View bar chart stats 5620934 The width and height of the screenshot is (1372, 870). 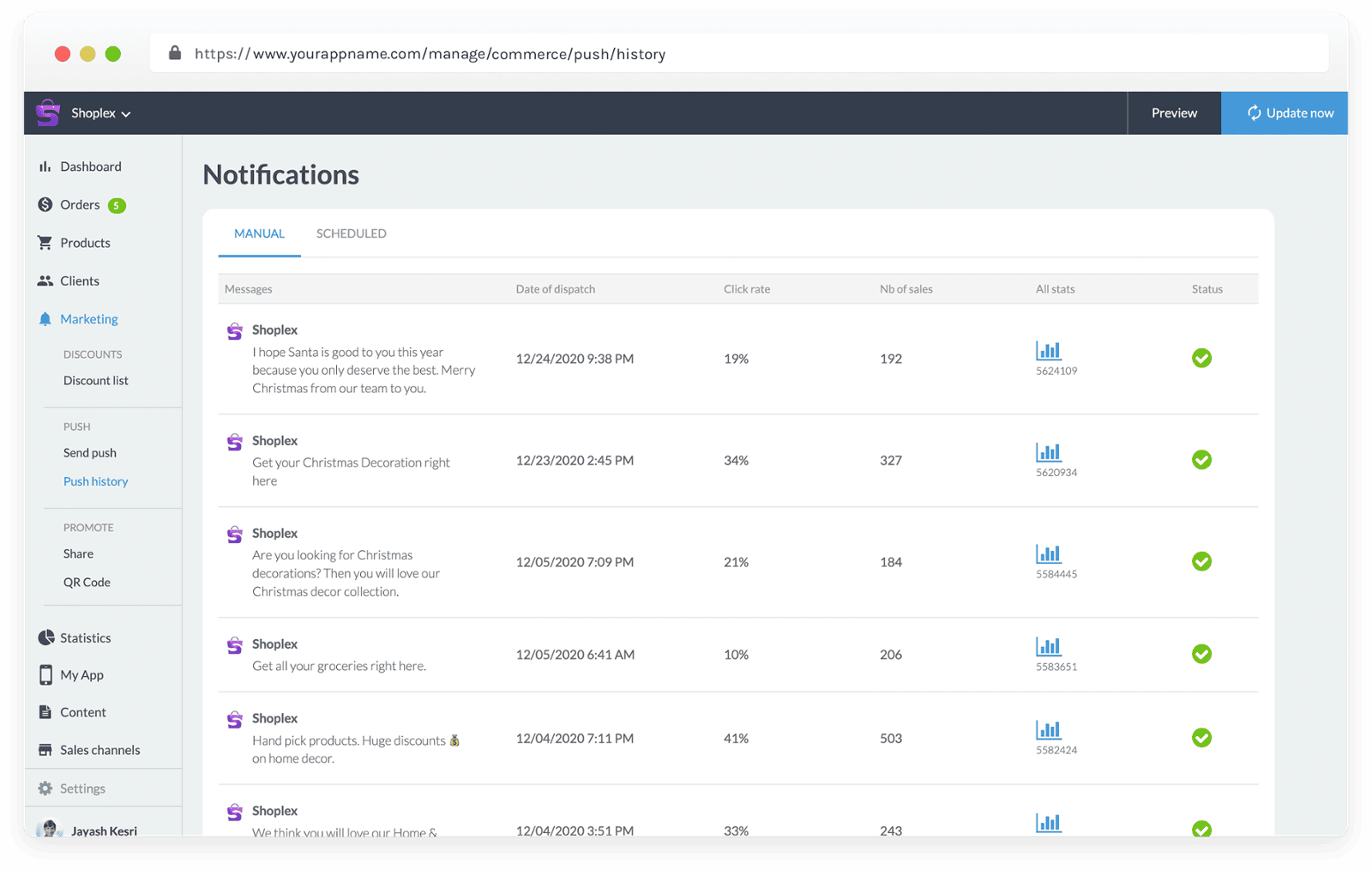pyautogui.click(x=1048, y=452)
